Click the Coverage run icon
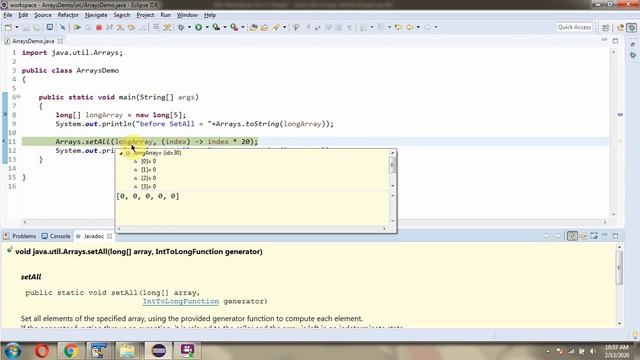The image size is (640, 360). tap(216, 27)
